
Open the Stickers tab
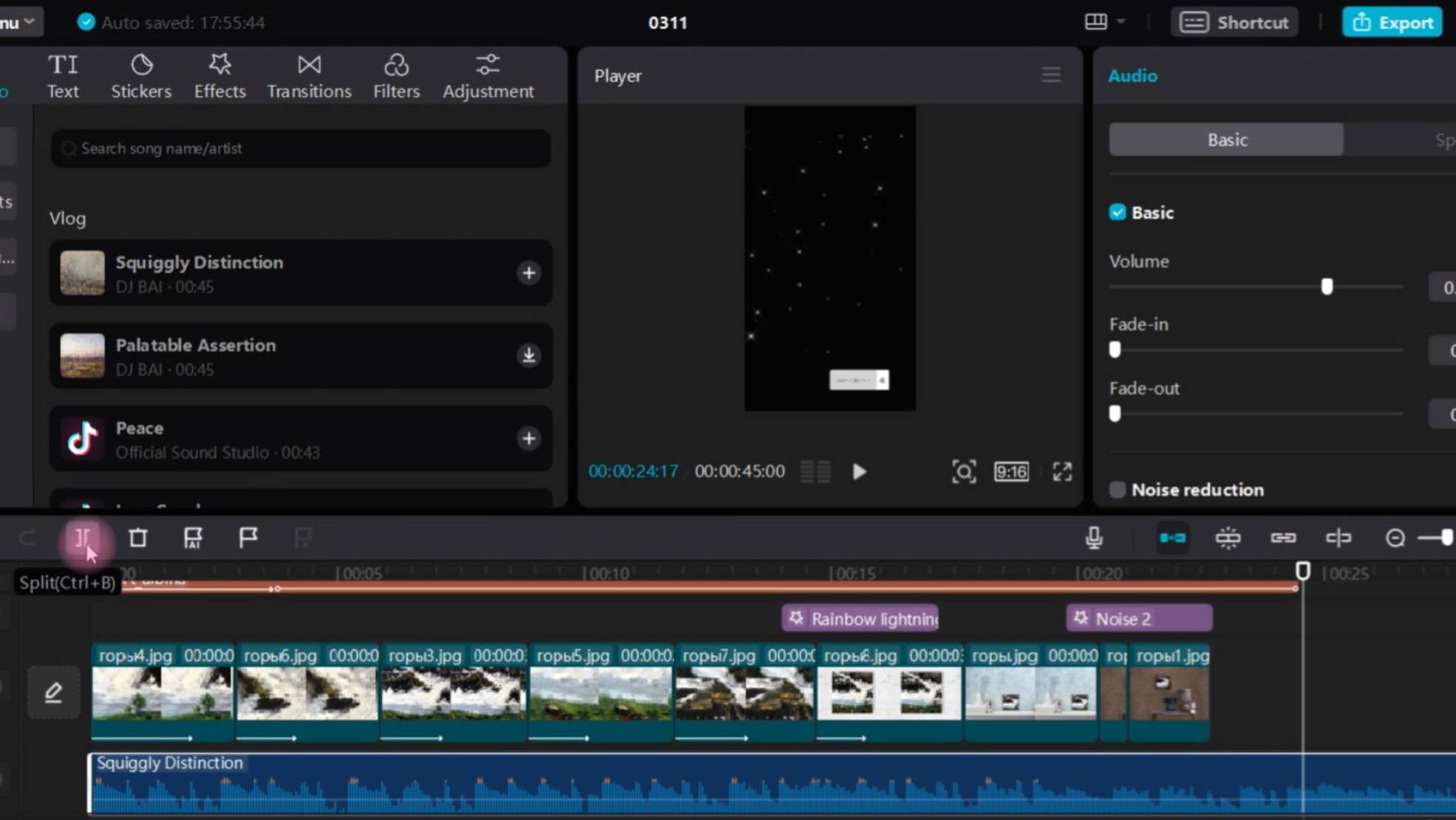(x=141, y=77)
